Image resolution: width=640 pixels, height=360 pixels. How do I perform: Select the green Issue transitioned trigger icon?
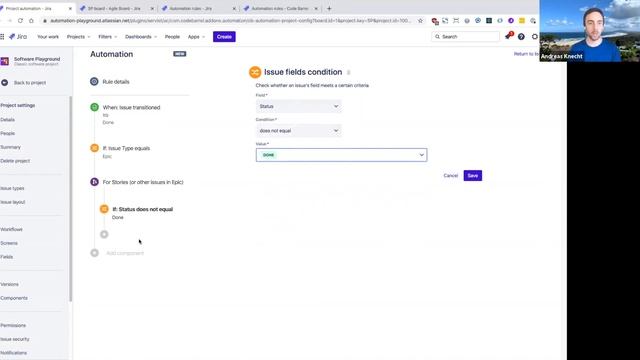pyautogui.click(x=94, y=107)
